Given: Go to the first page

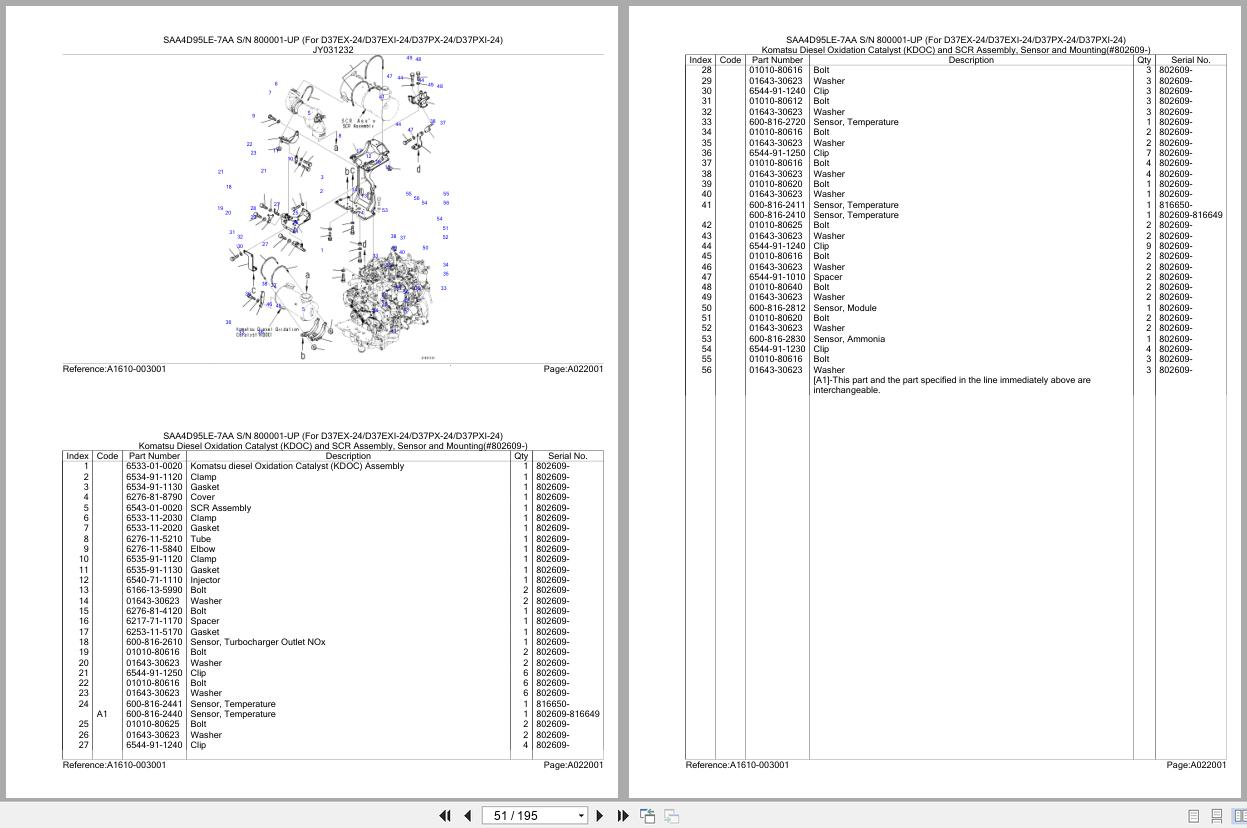Looking at the screenshot, I should click(x=445, y=816).
